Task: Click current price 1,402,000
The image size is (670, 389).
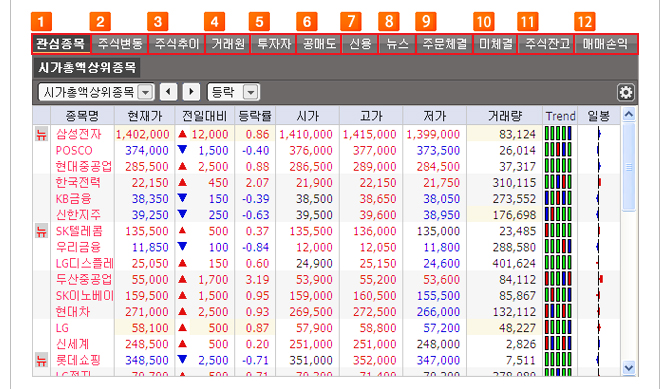Action: tap(143, 134)
